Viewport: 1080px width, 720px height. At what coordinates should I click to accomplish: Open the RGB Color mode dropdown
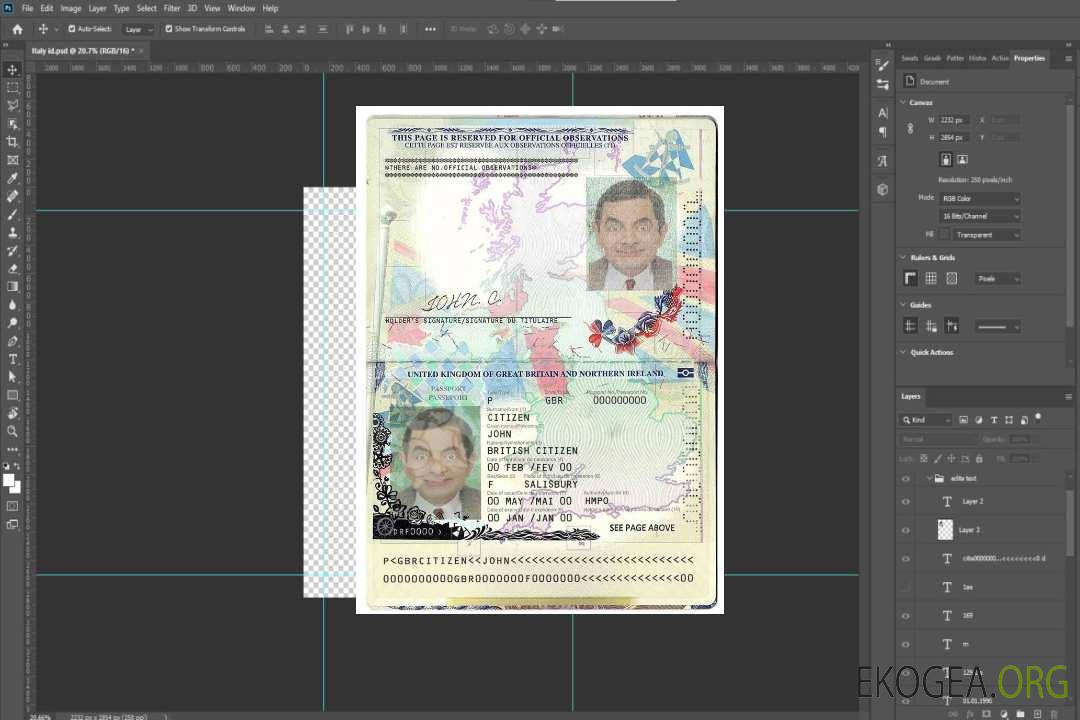980,198
